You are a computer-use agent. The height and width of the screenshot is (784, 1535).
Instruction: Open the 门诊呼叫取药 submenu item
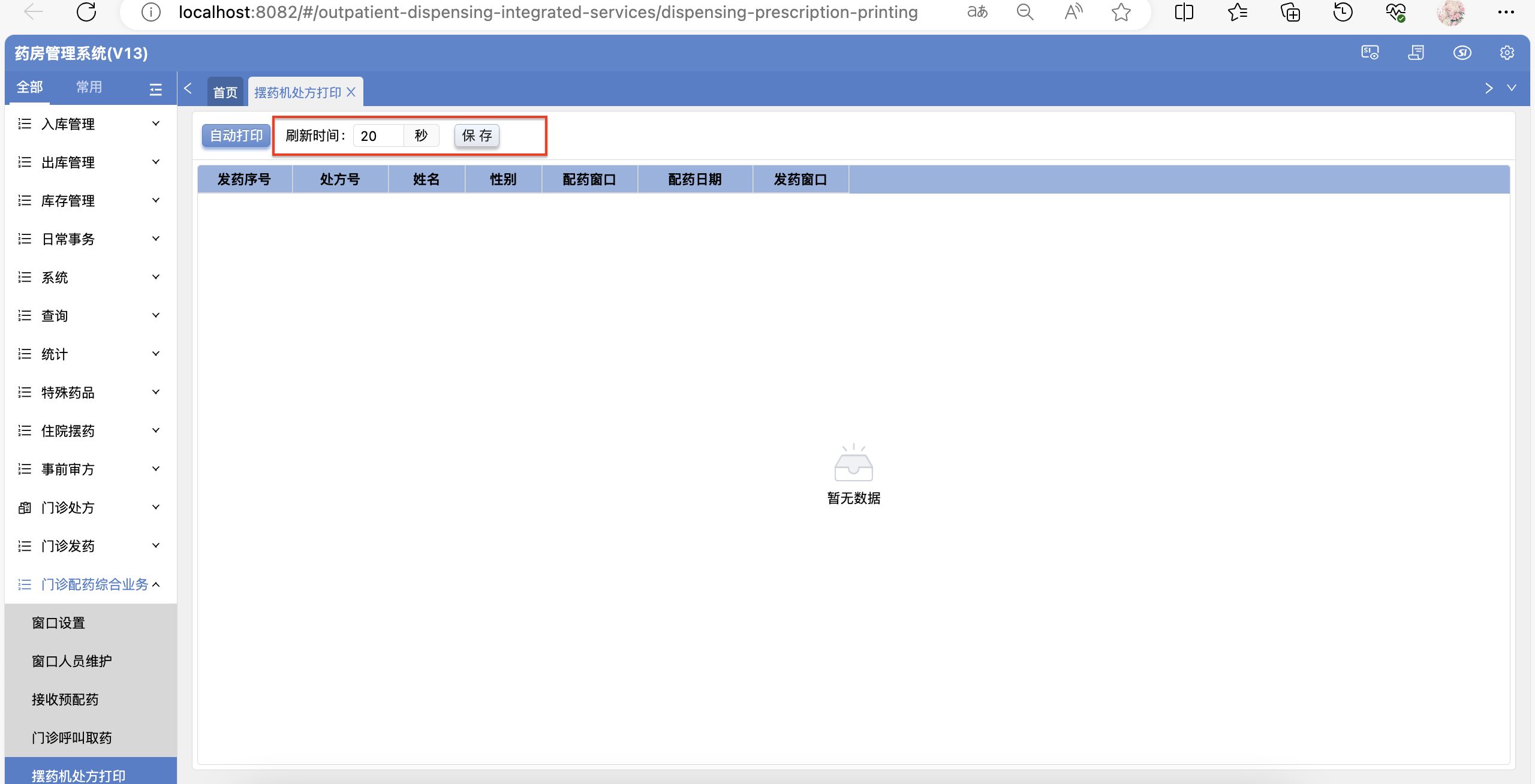tap(72, 738)
